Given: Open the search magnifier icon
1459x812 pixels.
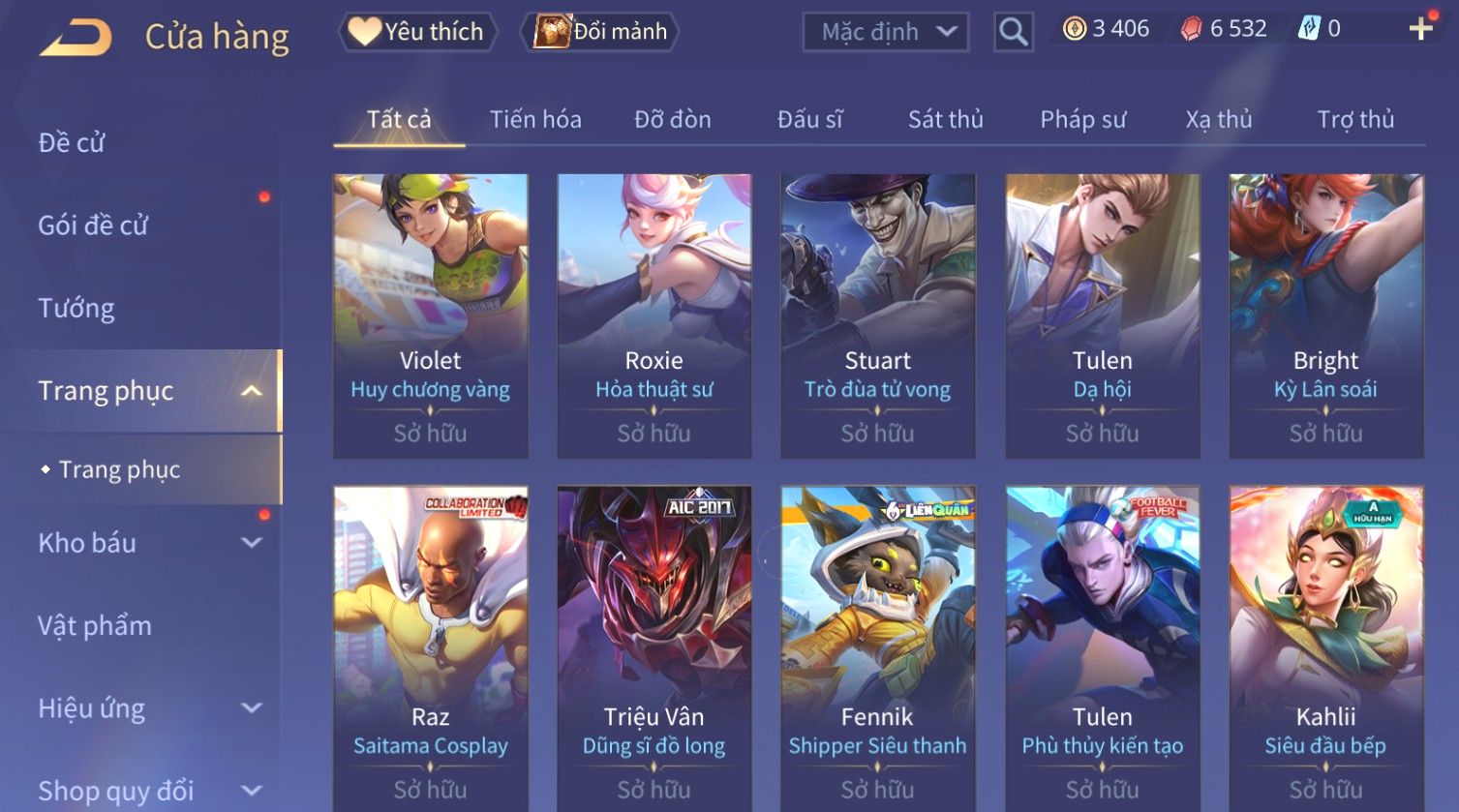Looking at the screenshot, I should [x=1013, y=33].
